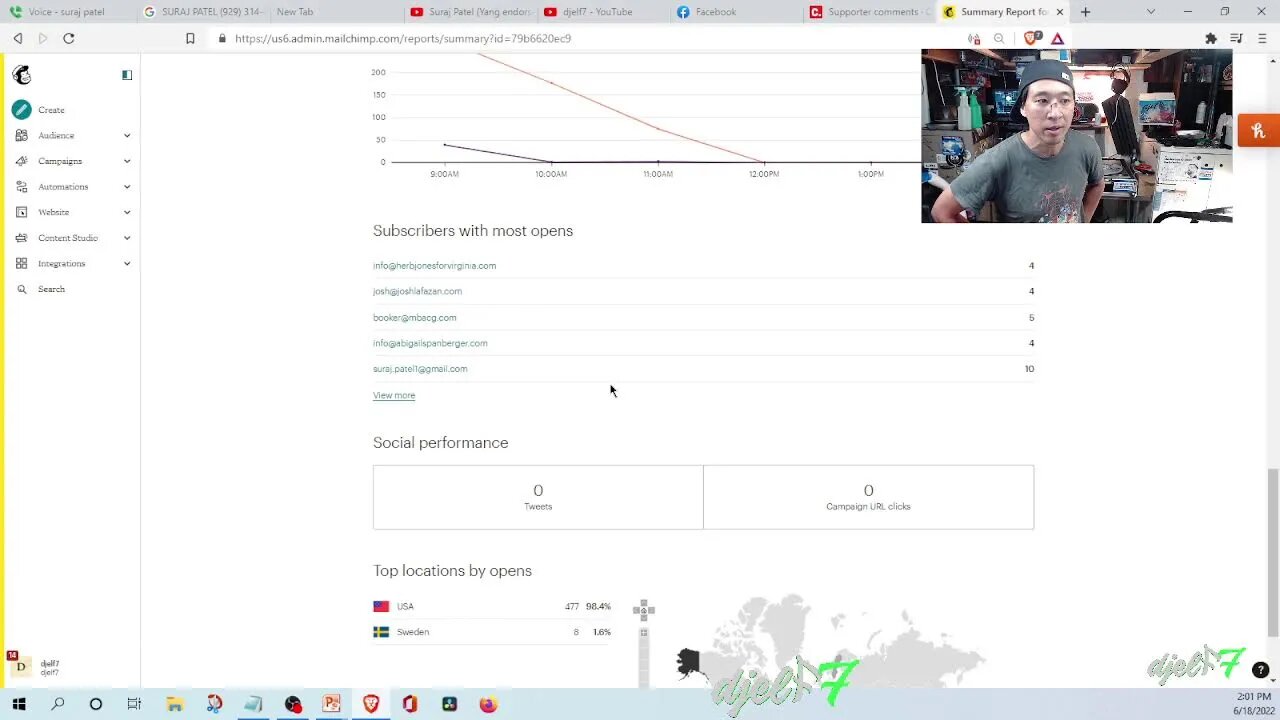Expand the Audience menu chevron
This screenshot has width=1280, height=720.
(x=127, y=136)
